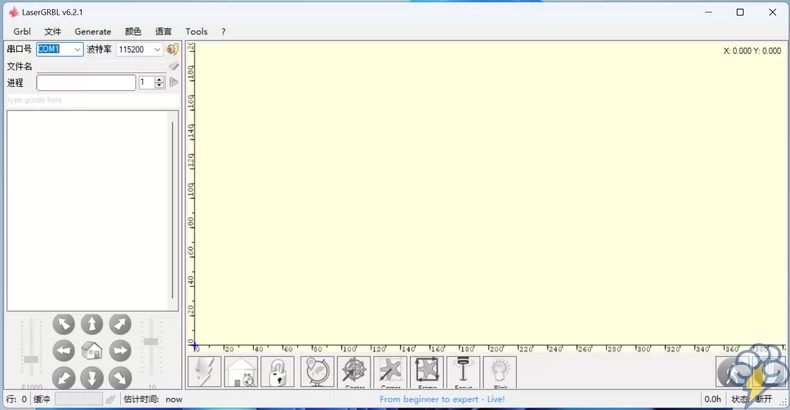
Task: Increase the run count with spinner up arrow
Action: (160, 80)
